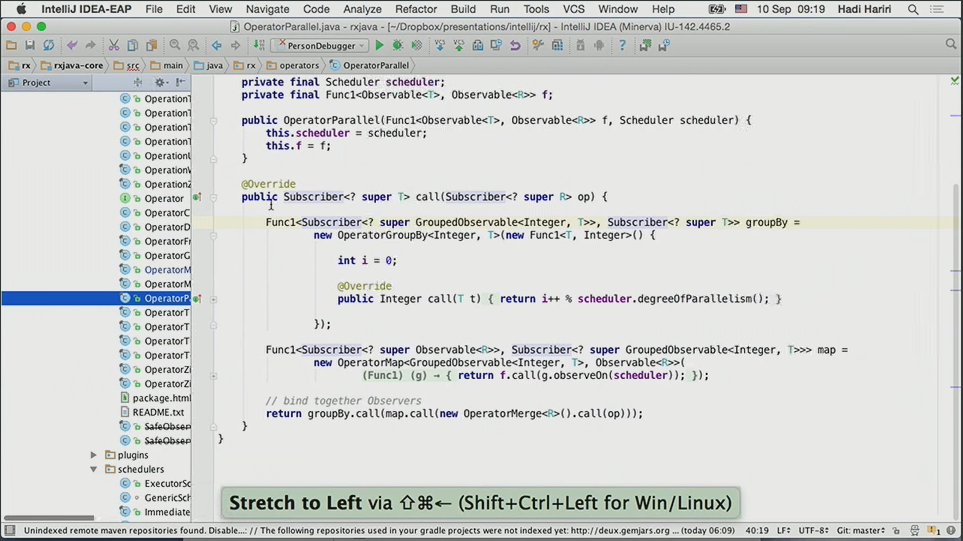
Task: Select README.txt in the project tree
Action: [157, 412]
